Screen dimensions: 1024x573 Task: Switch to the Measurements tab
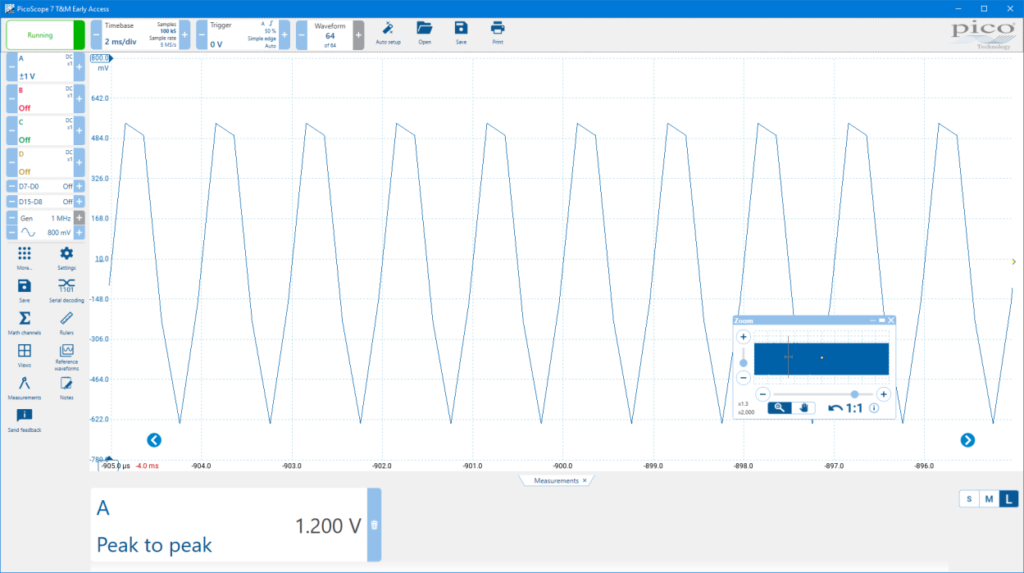click(x=556, y=481)
